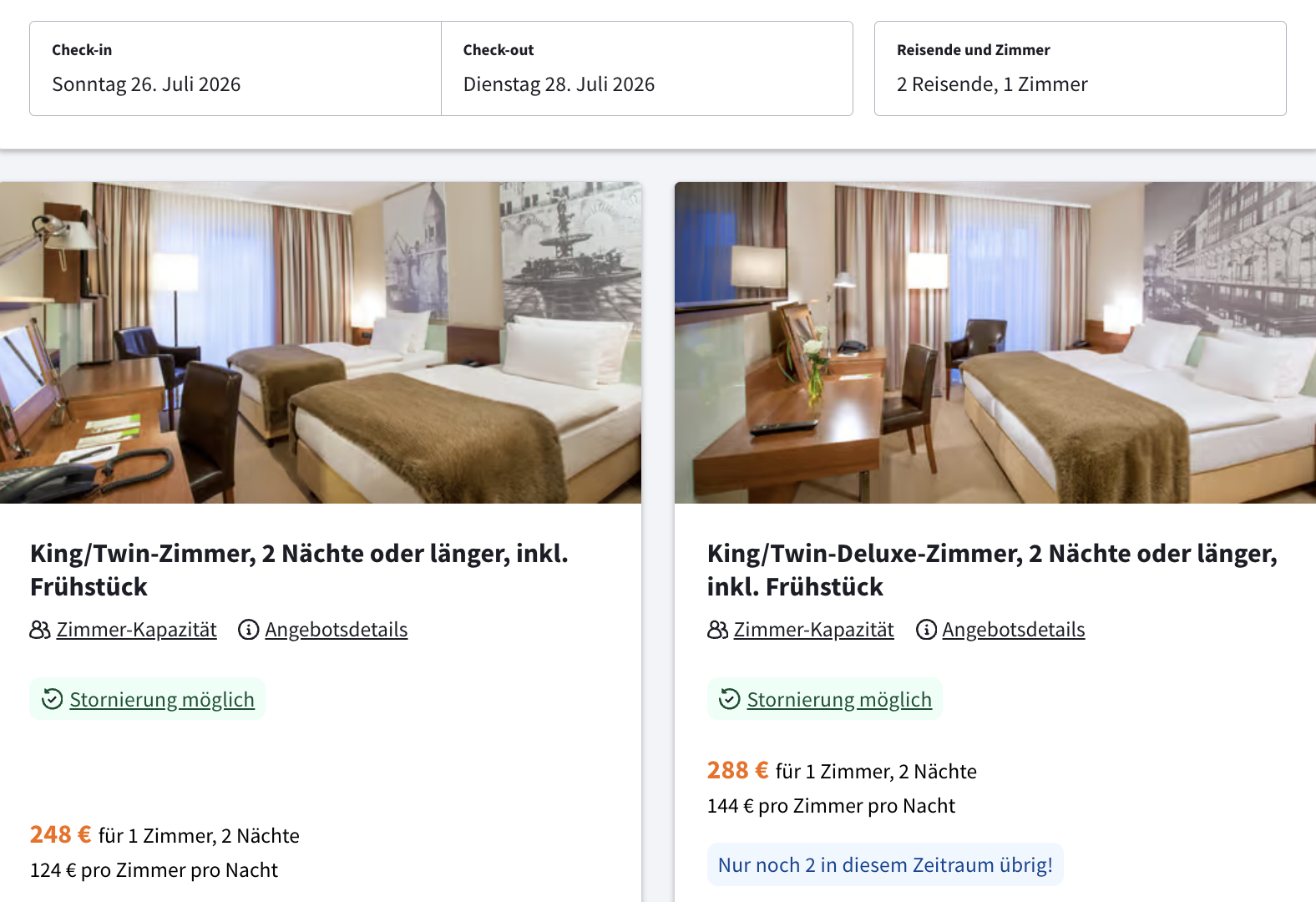View Zimmer-Kapazität for King/Twin-Deluxe-Zimmer
This screenshot has width=1316, height=902.
814,630
